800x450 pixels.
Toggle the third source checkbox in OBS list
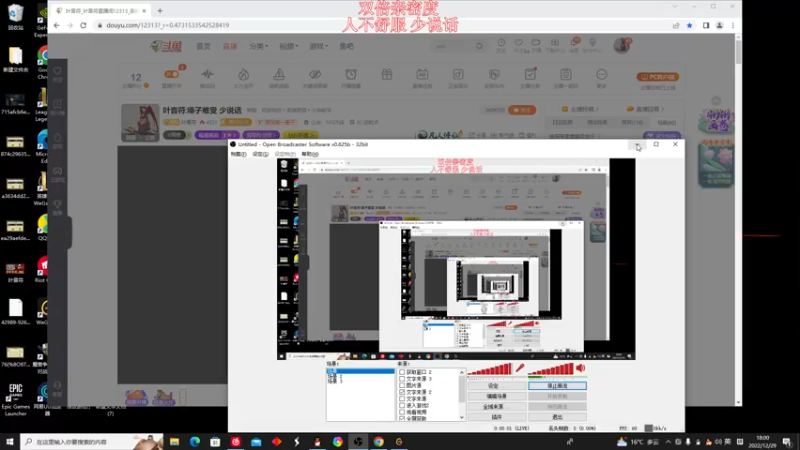(402, 386)
